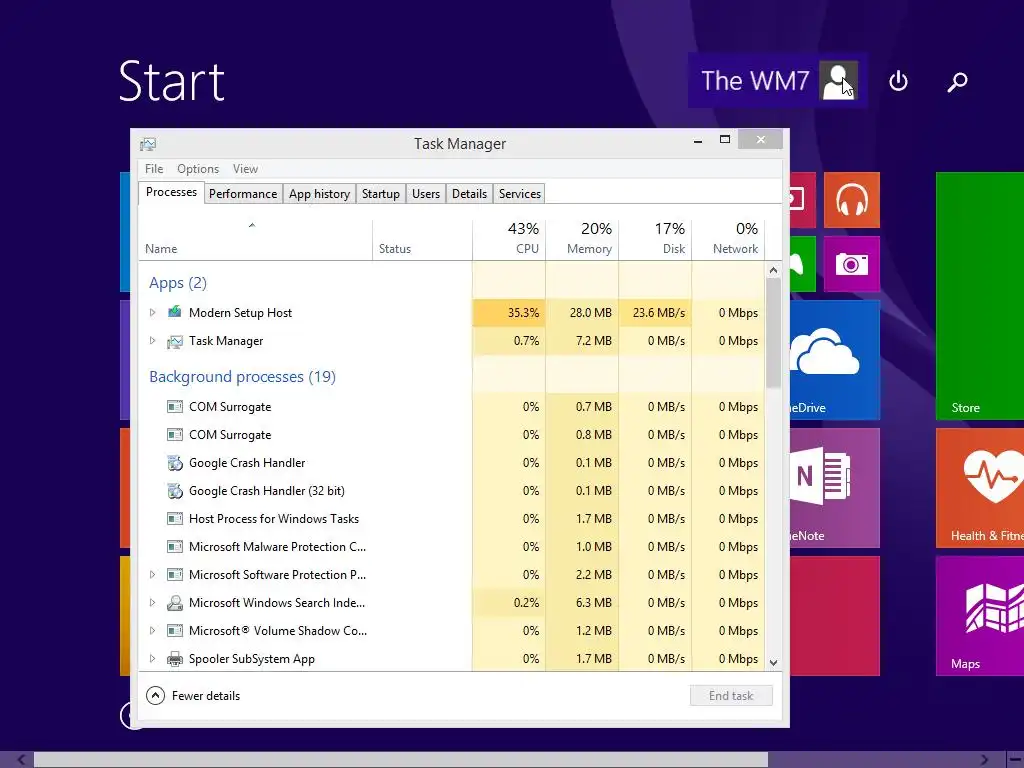Click the Google Crash Handler (32 bit) icon
The width and height of the screenshot is (1024, 768).
click(x=174, y=490)
